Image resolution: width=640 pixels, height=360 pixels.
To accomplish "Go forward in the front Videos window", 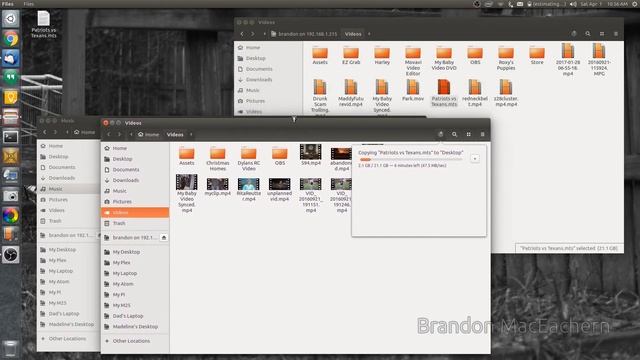I will tap(120, 134).
